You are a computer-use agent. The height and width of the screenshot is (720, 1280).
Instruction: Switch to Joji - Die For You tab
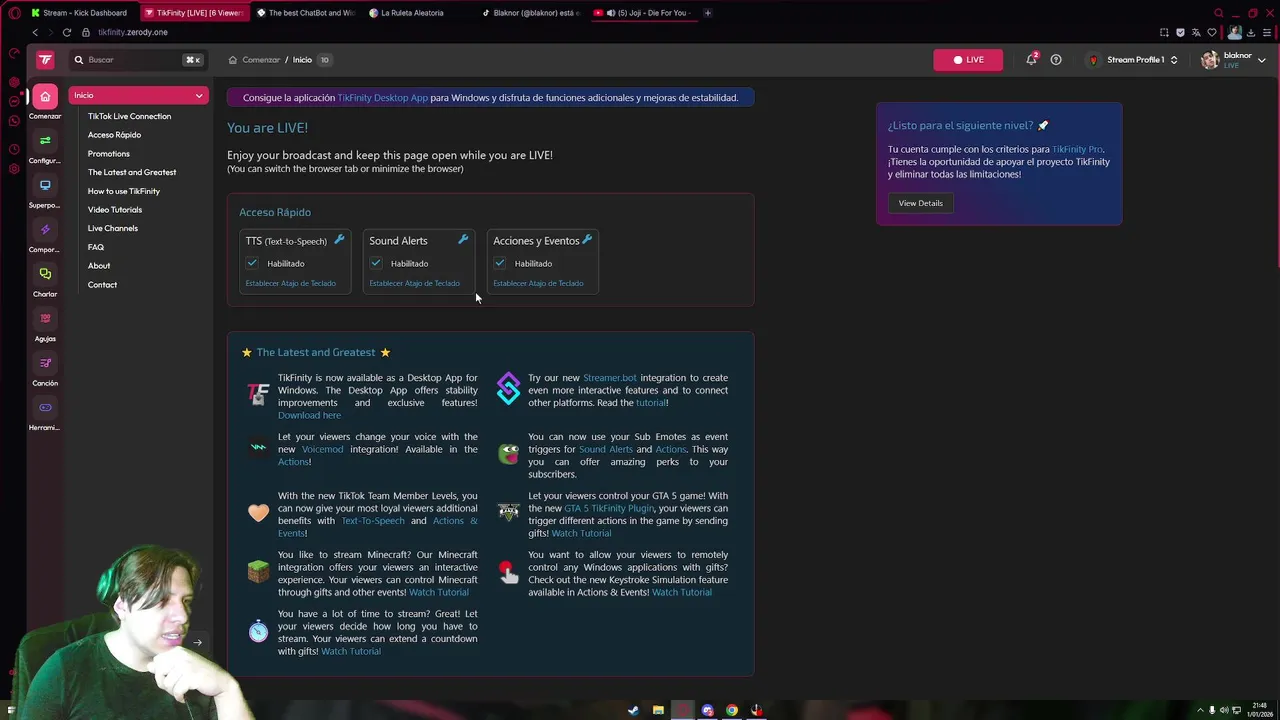642,13
